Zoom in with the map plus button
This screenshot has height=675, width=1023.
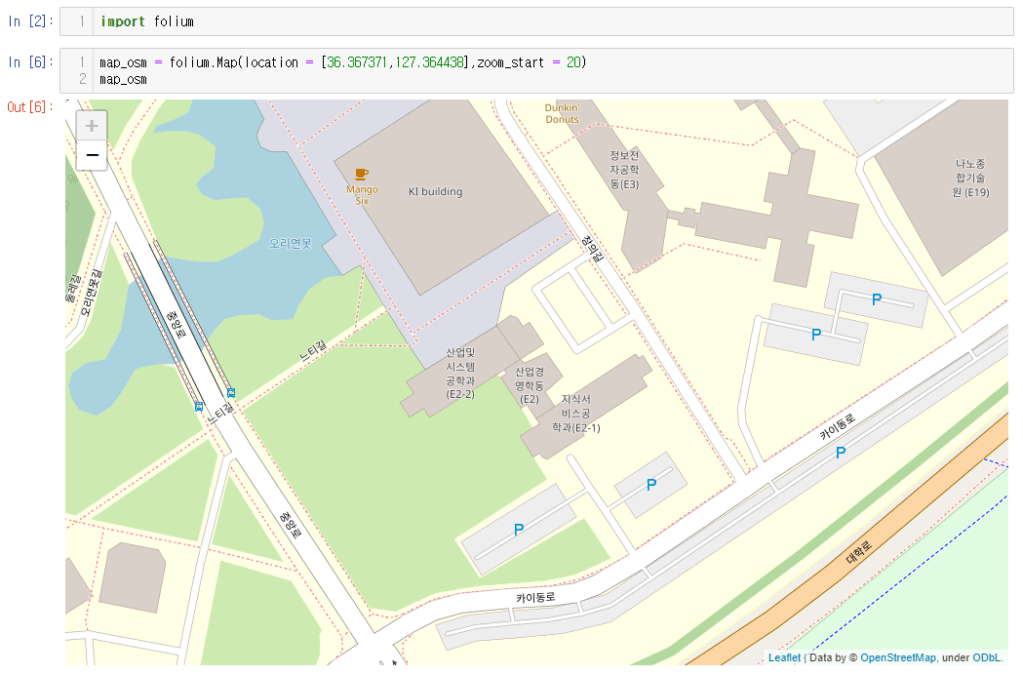pyautogui.click(x=92, y=126)
